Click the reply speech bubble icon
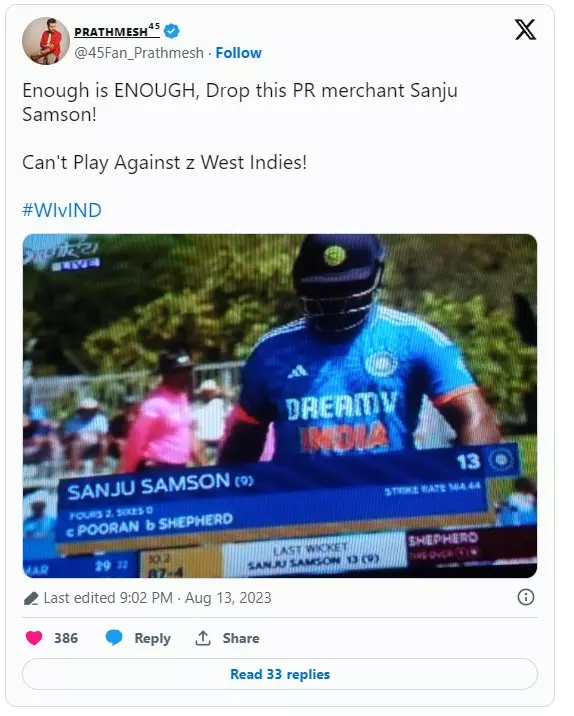The width and height of the screenshot is (574, 716). pos(114,637)
